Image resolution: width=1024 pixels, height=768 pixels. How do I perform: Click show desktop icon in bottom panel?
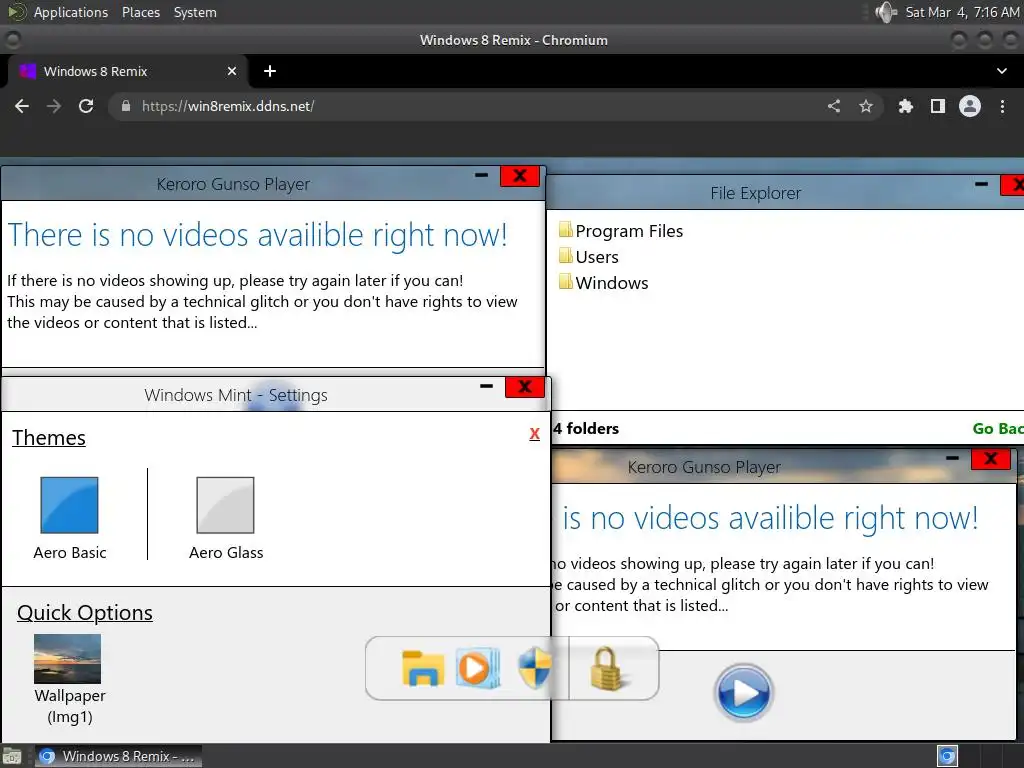(x=12, y=756)
